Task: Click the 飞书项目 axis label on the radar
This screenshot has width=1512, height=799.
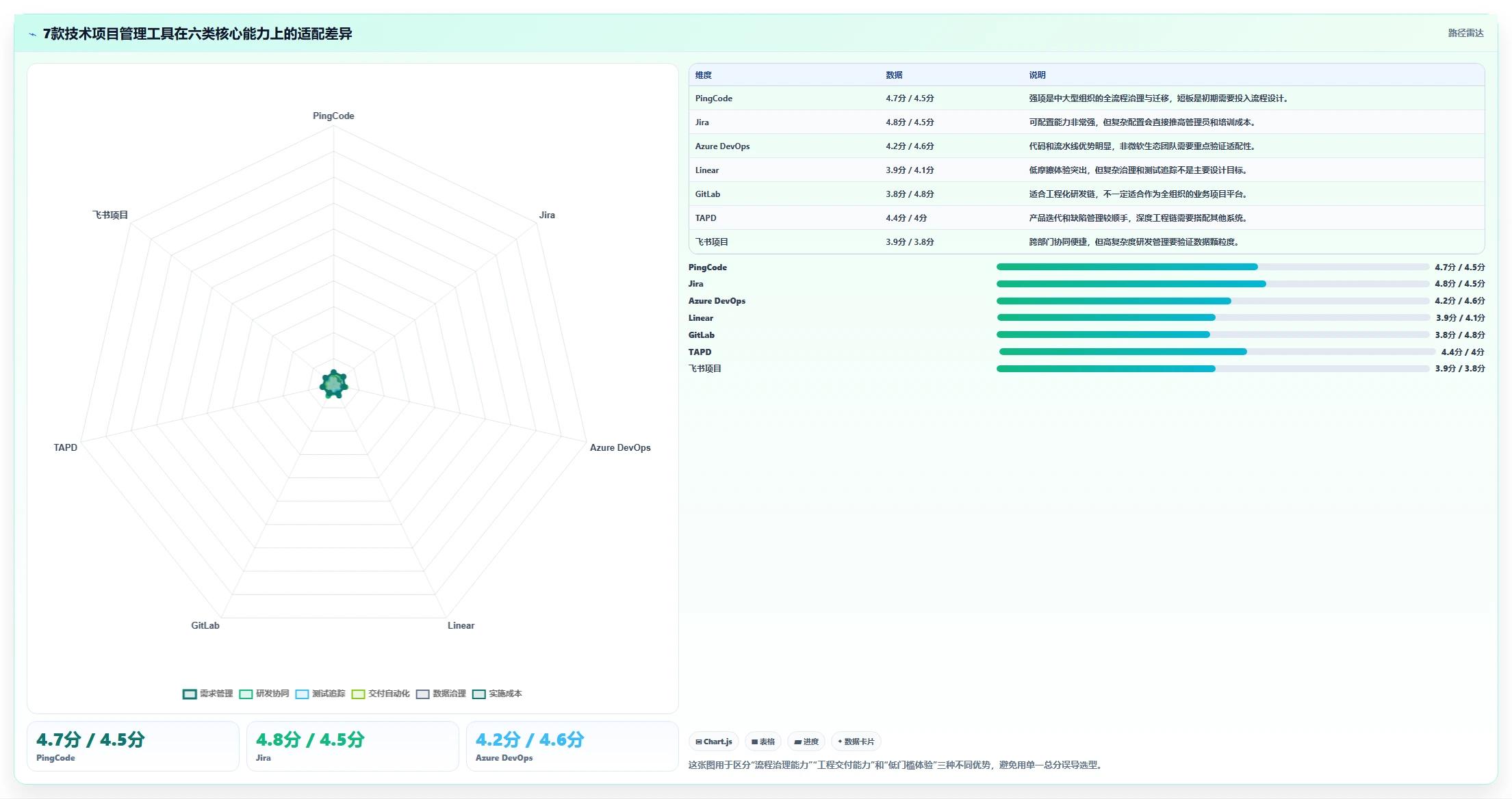Action: (x=110, y=215)
